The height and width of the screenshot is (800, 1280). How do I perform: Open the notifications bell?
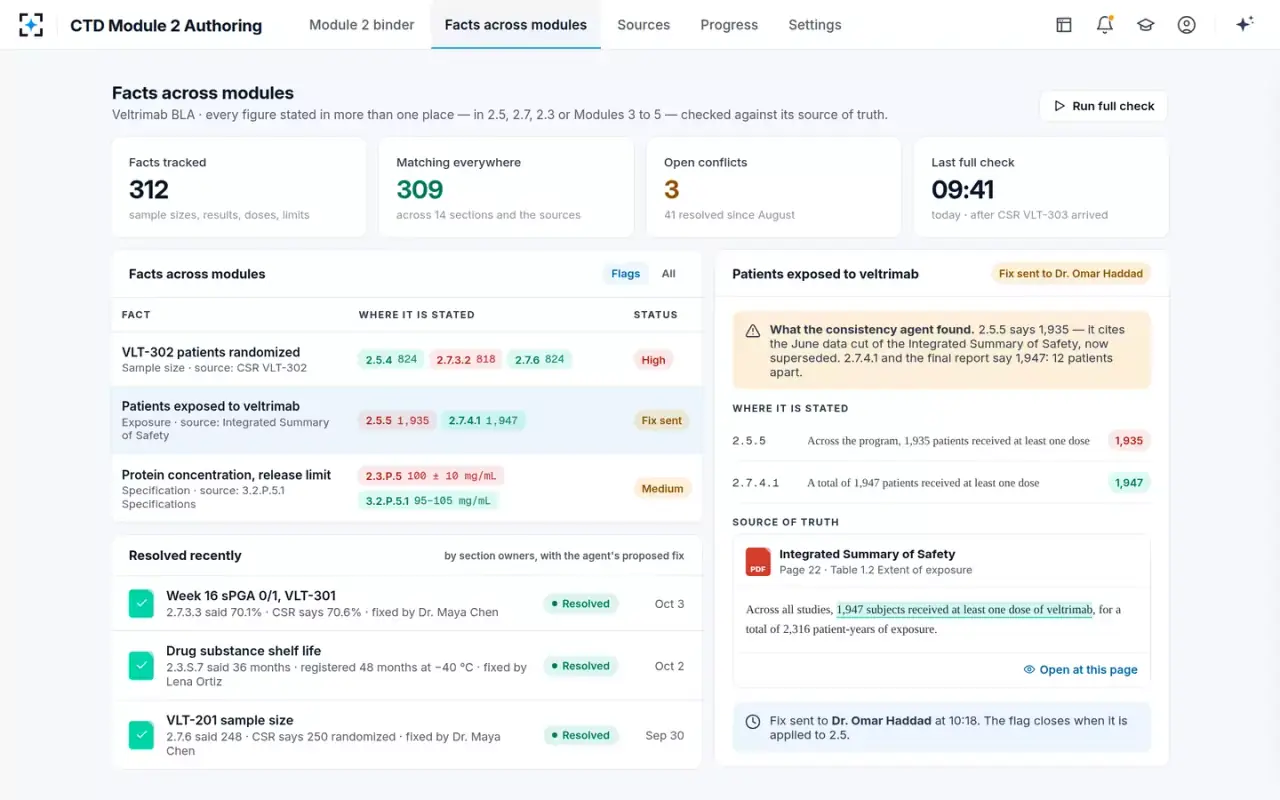point(1105,25)
